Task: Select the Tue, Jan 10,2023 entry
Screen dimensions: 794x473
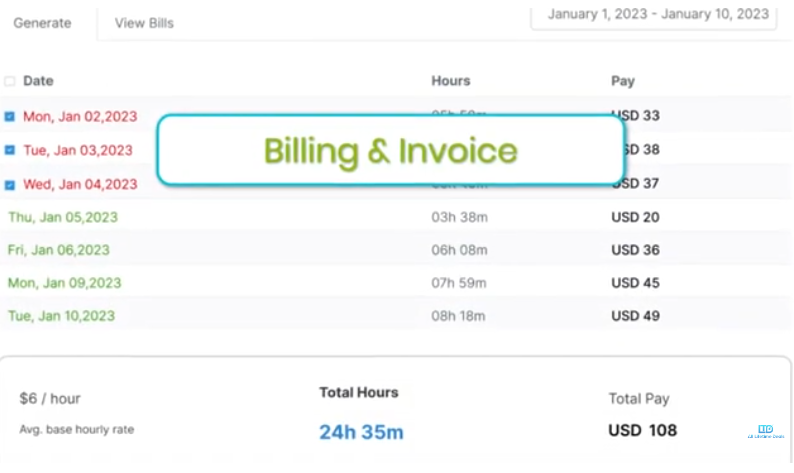Action: (x=61, y=316)
